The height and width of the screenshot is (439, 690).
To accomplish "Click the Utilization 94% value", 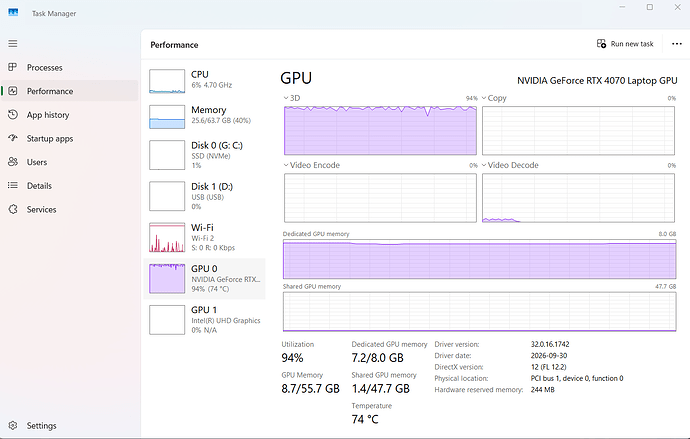I will pyautogui.click(x=293, y=358).
